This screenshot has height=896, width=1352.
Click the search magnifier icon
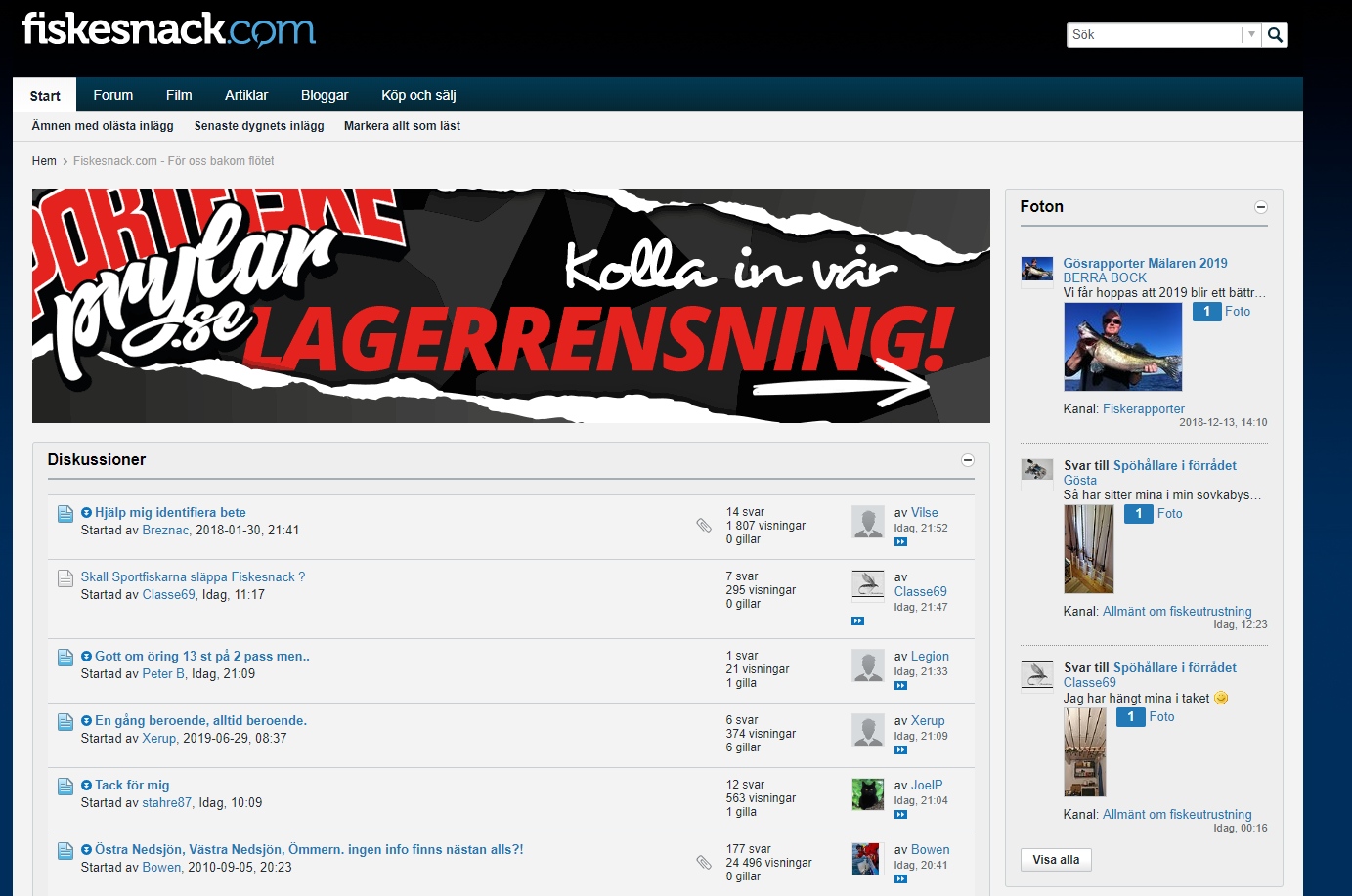1275,35
